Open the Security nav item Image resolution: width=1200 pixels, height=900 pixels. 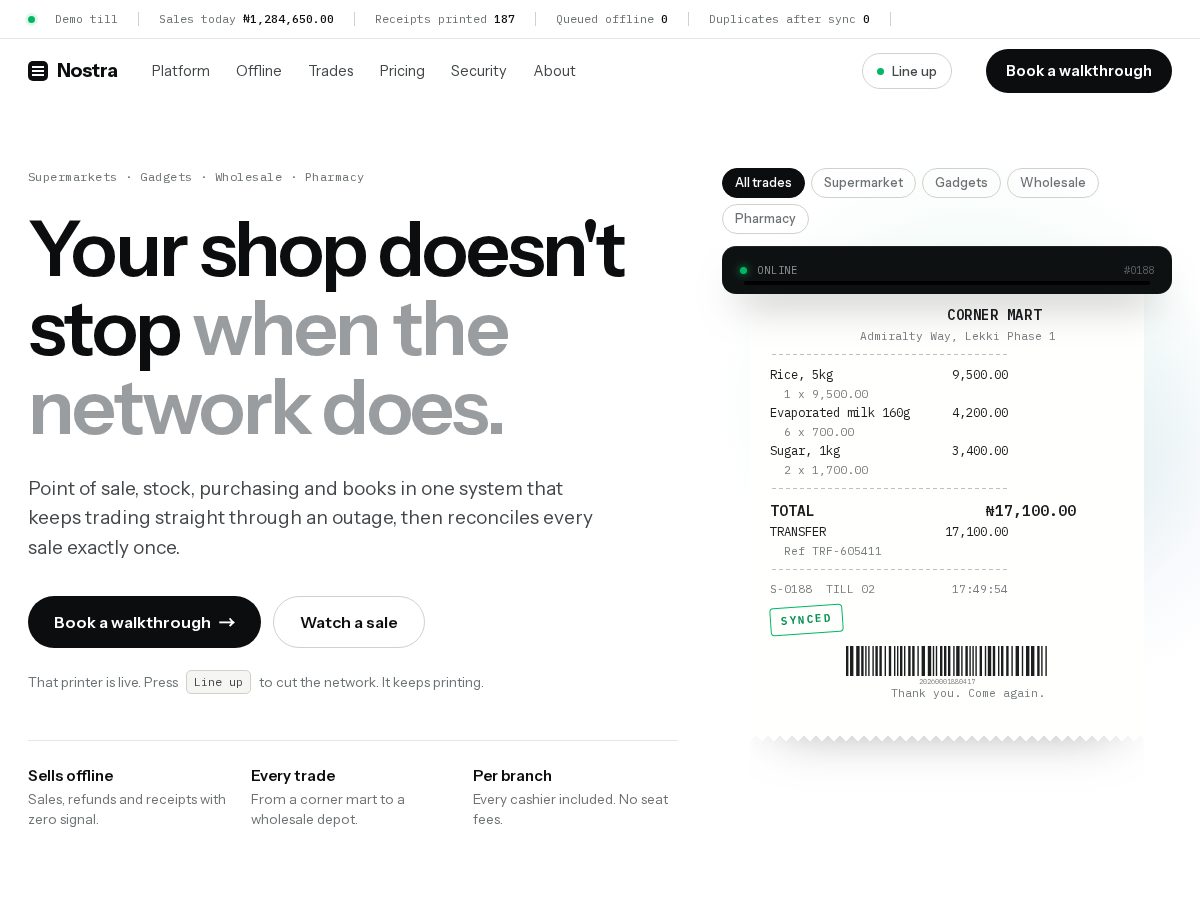click(x=479, y=71)
